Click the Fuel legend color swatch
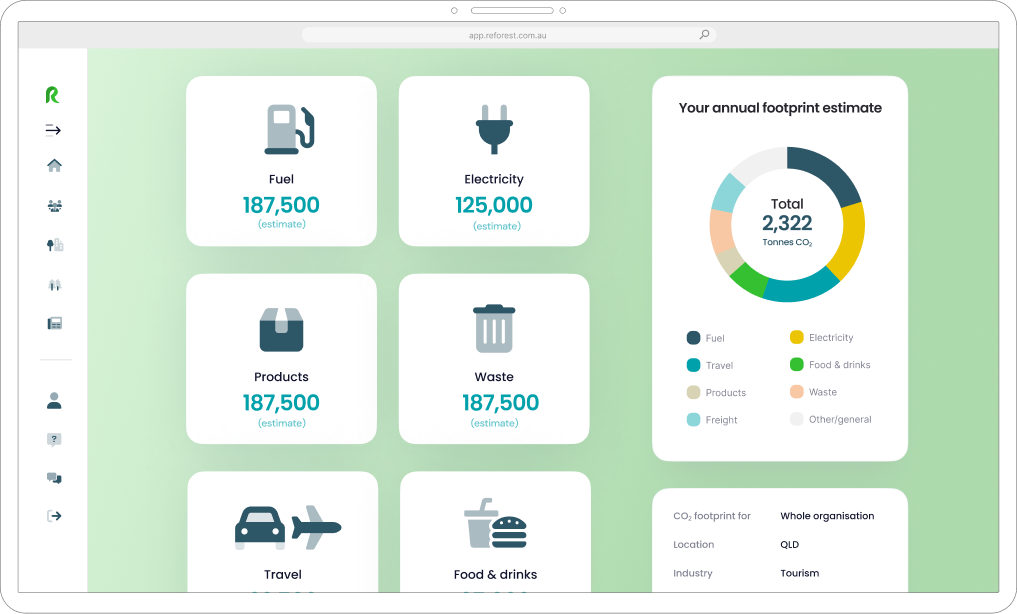Viewport: 1017px width, 614px height. point(693,338)
